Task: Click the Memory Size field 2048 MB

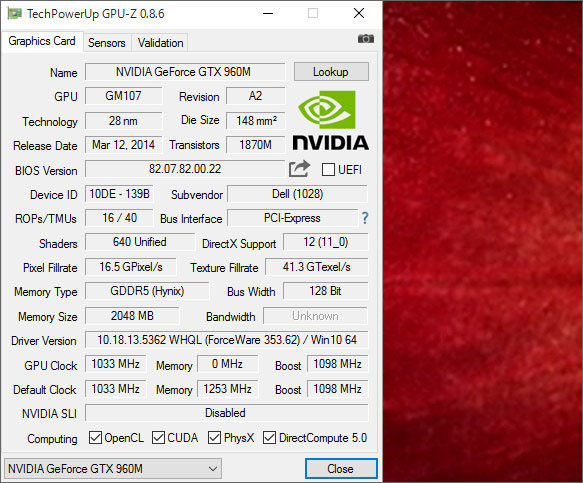Action: pyautogui.click(x=132, y=316)
